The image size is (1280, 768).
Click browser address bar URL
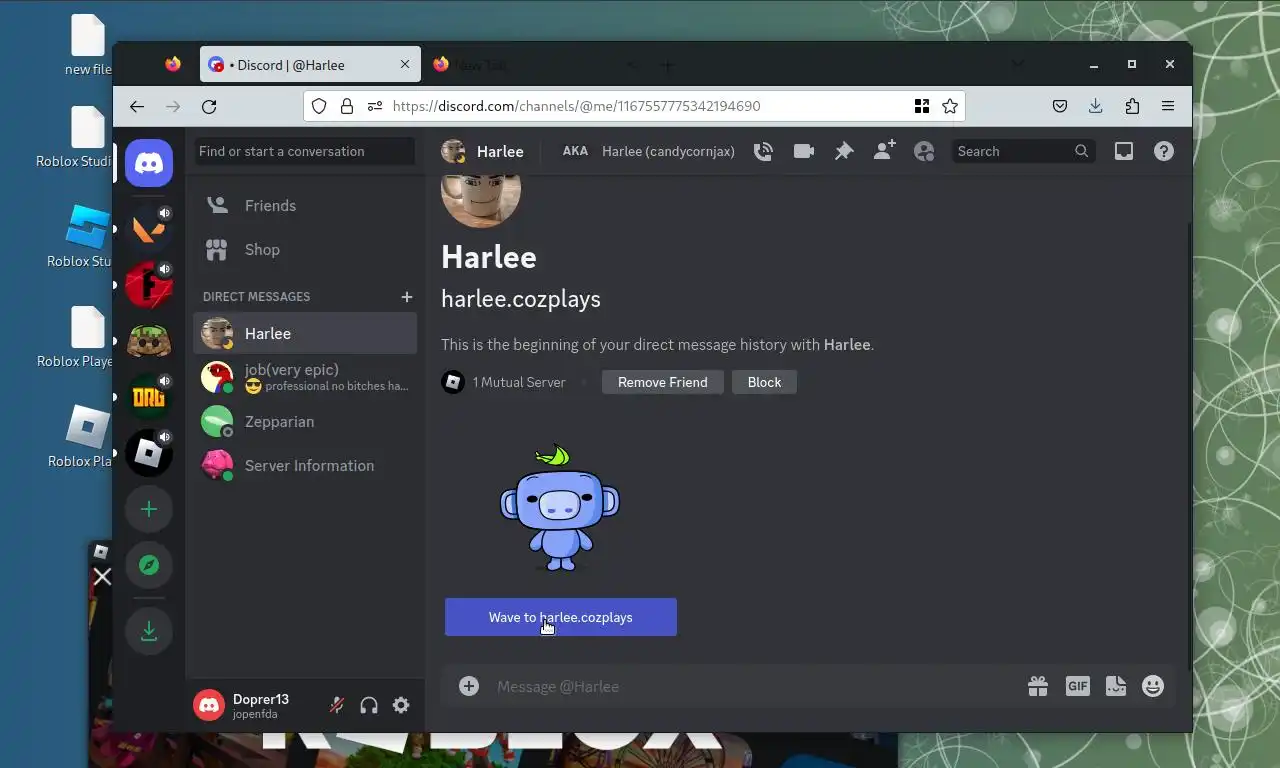(576, 106)
